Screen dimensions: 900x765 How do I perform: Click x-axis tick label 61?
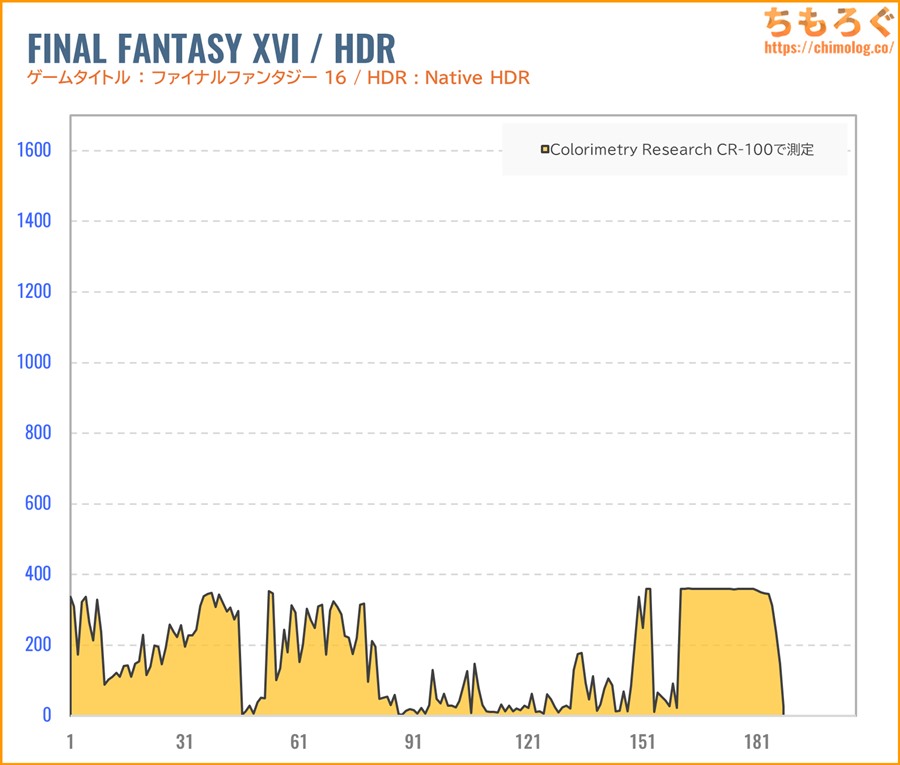click(298, 741)
